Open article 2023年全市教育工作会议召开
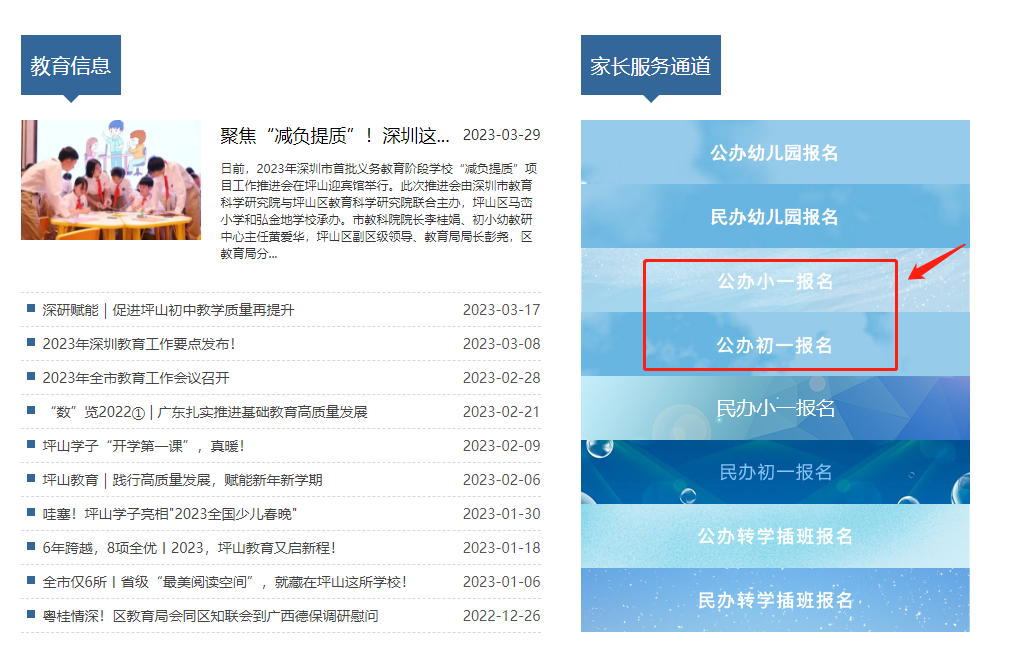The width and height of the screenshot is (1013, 654). (136, 378)
